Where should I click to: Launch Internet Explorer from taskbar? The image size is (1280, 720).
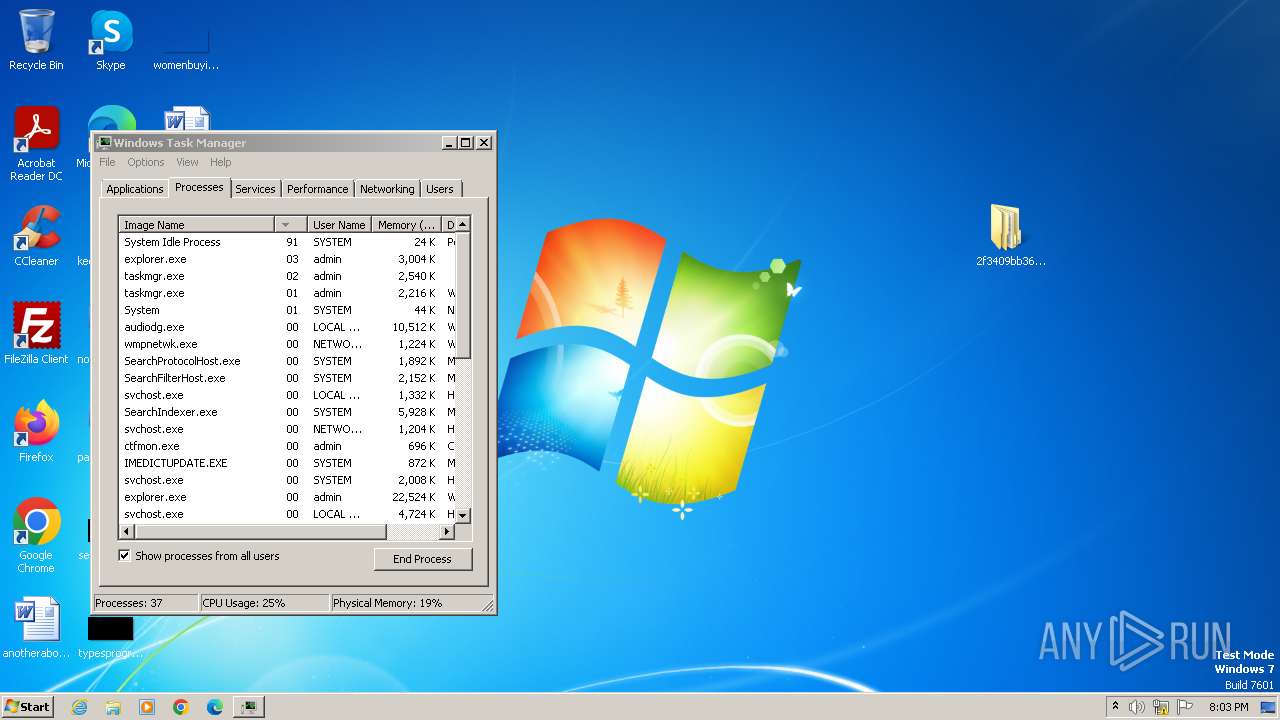click(x=79, y=707)
